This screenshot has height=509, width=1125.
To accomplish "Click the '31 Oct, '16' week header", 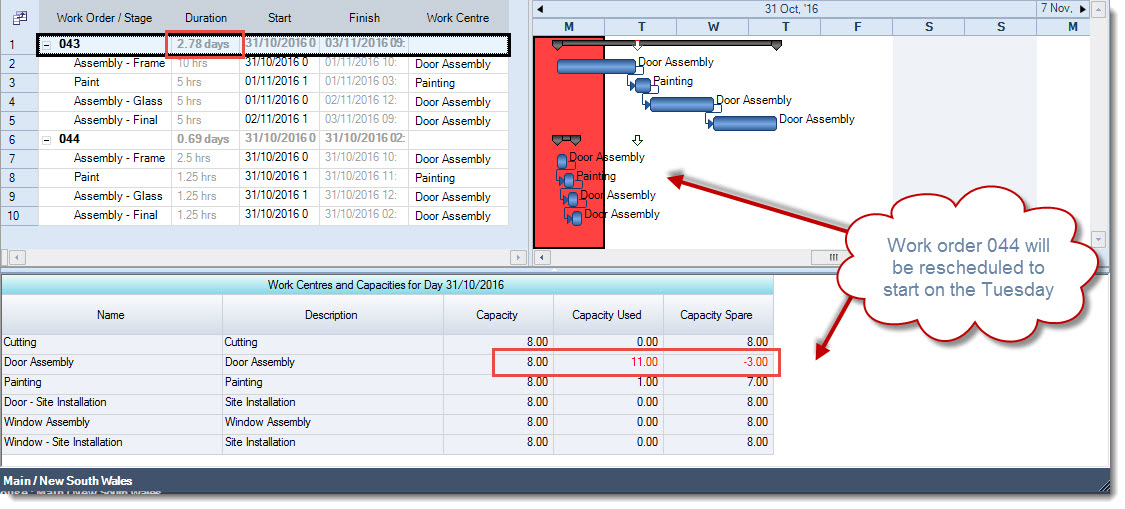I will (791, 9).
